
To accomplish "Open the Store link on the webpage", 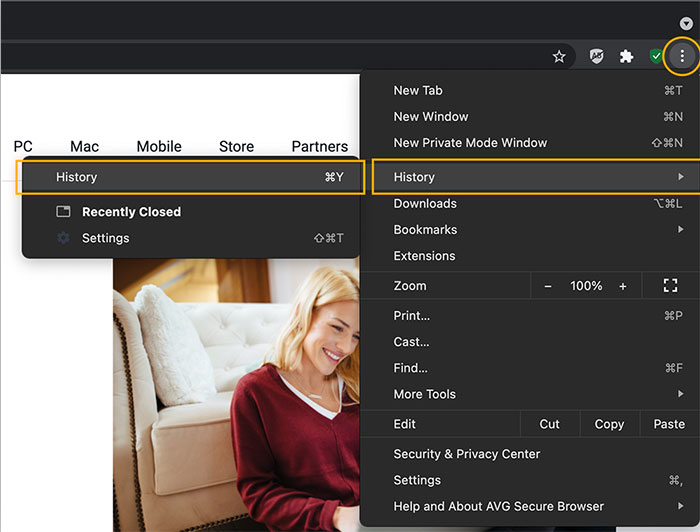I will 236,146.
